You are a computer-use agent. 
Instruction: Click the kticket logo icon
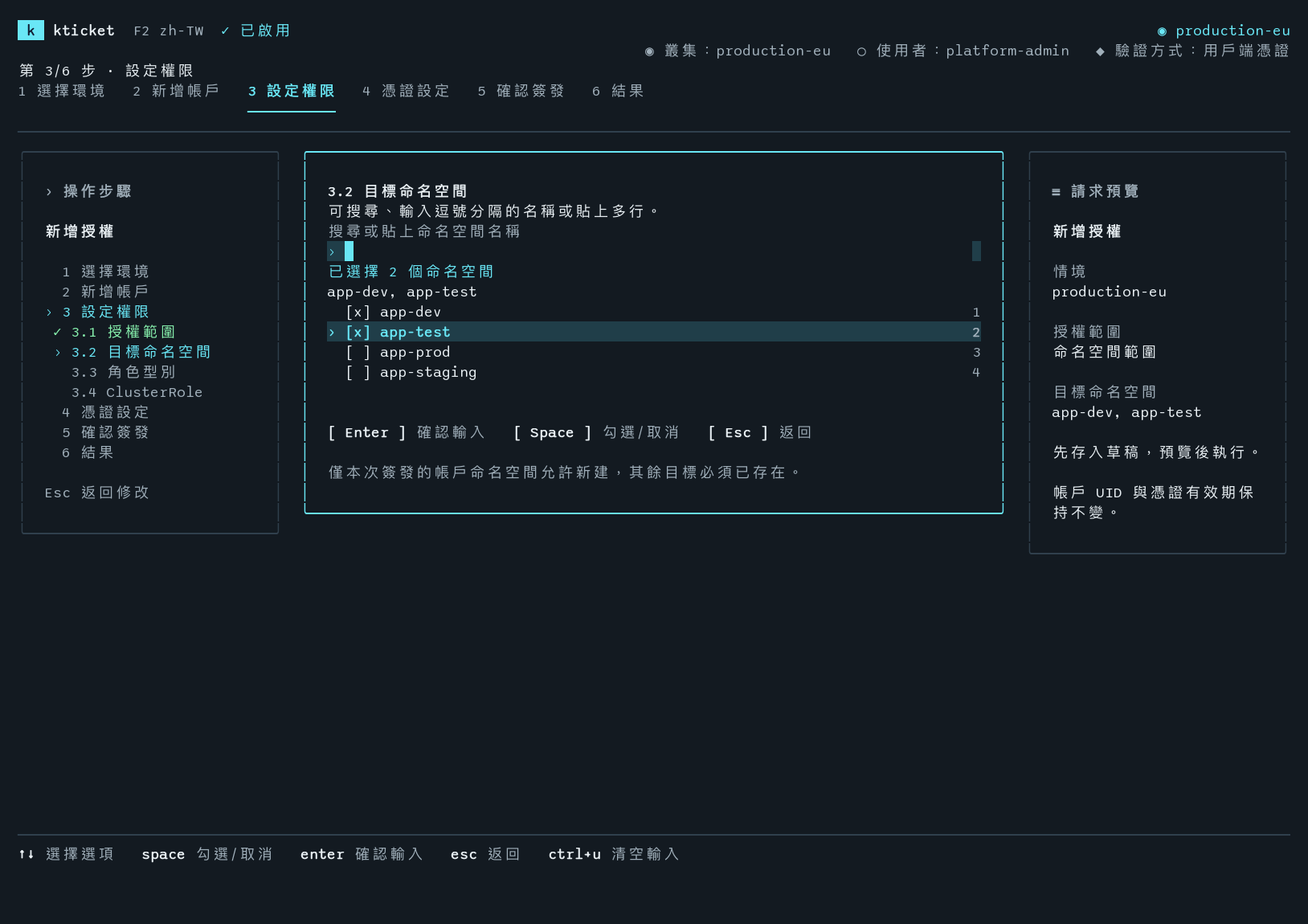click(31, 31)
